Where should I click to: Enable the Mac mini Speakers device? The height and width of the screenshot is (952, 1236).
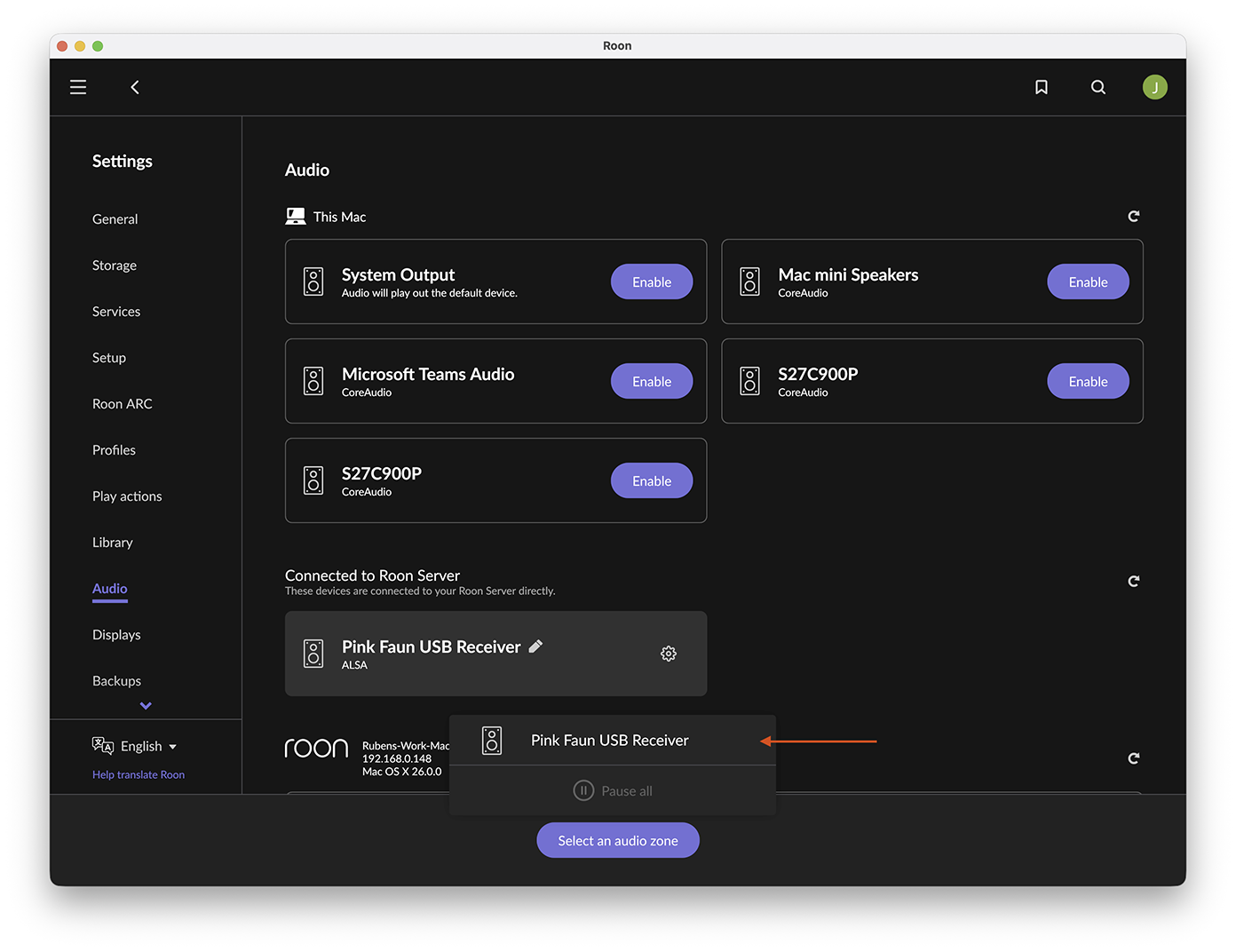[1088, 282]
